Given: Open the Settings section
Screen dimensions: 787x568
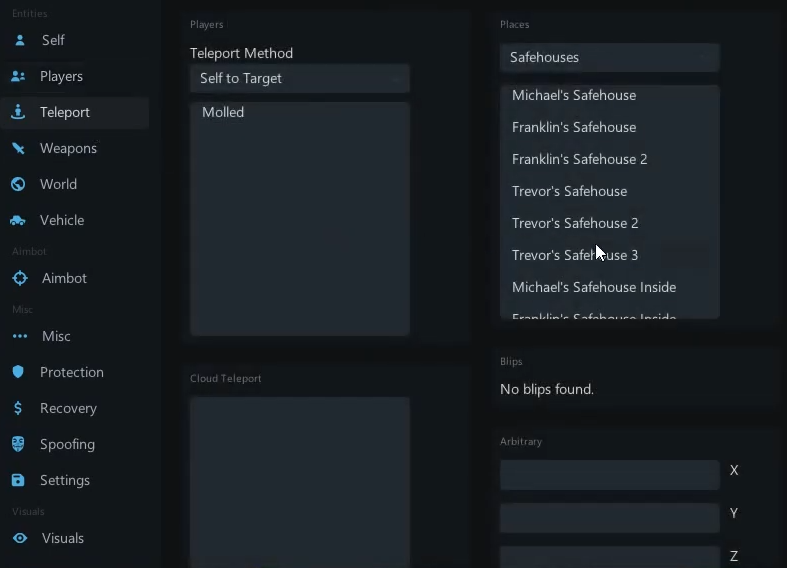Looking at the screenshot, I should [65, 480].
